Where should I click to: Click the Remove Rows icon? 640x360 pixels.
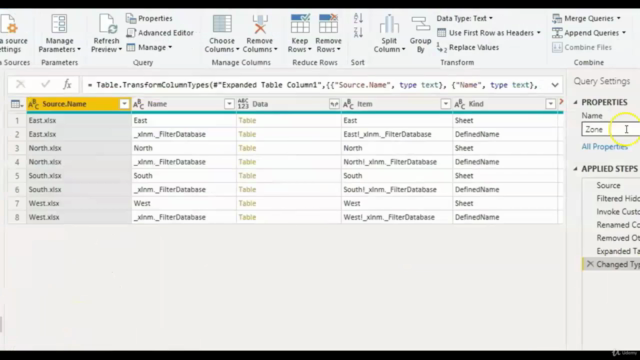(329, 24)
